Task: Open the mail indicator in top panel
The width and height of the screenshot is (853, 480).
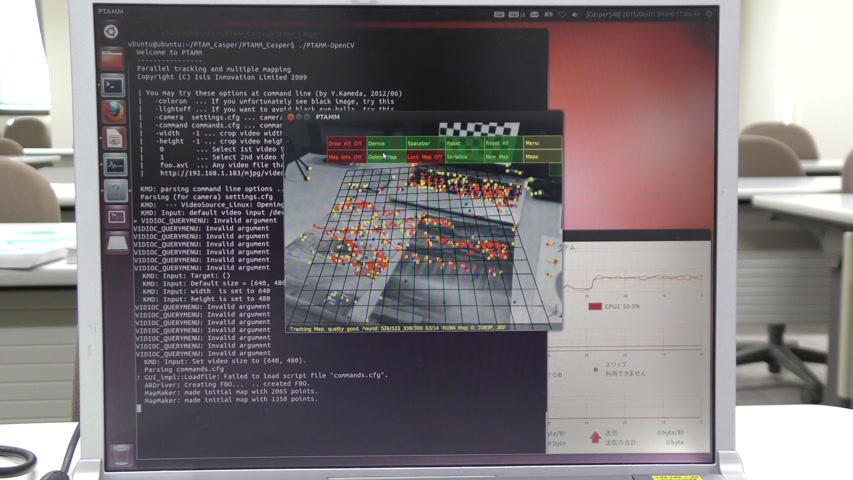Action: pyautogui.click(x=534, y=14)
